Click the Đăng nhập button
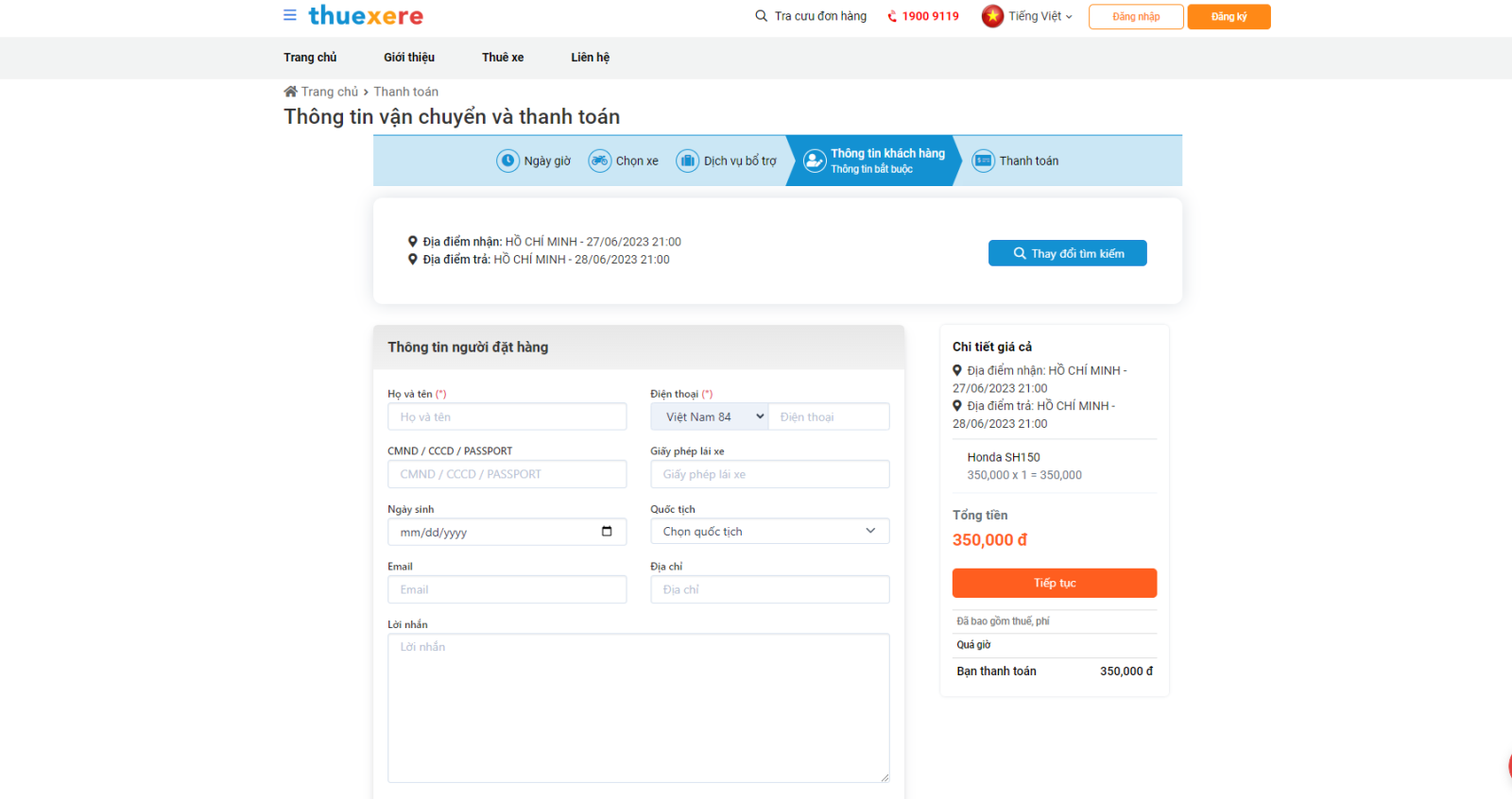Screen dimensions: 1512x799 tap(1136, 17)
